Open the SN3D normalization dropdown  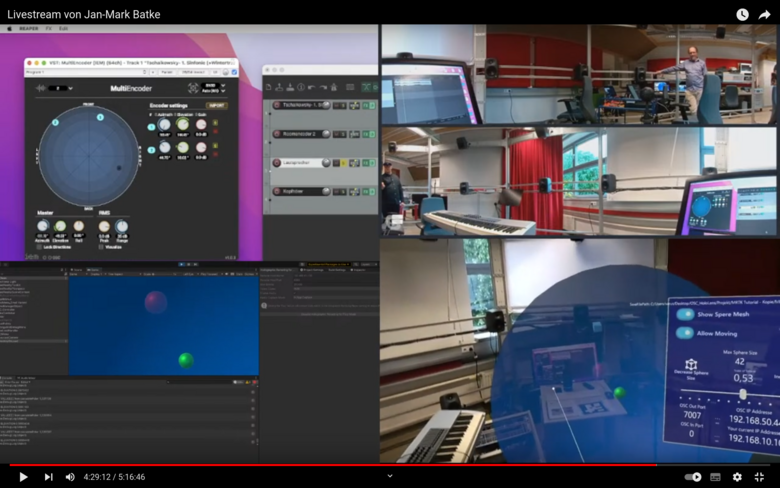click(x=214, y=86)
